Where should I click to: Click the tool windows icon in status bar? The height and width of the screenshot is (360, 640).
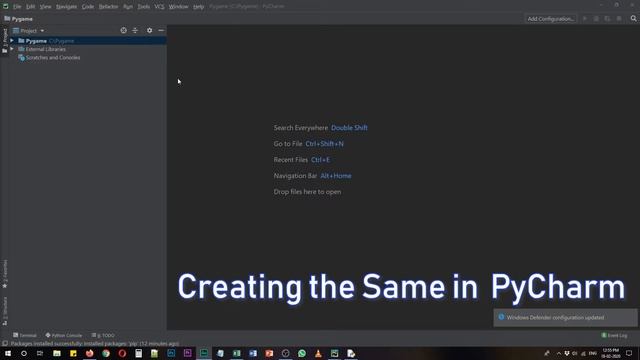(x=4, y=343)
